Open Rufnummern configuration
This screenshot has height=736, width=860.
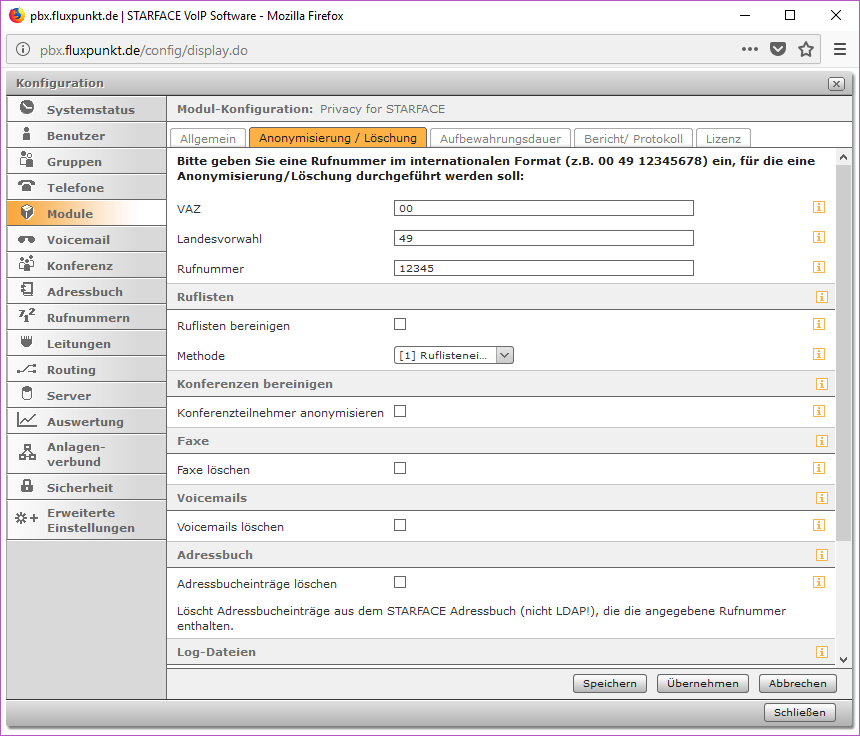[x=87, y=318]
